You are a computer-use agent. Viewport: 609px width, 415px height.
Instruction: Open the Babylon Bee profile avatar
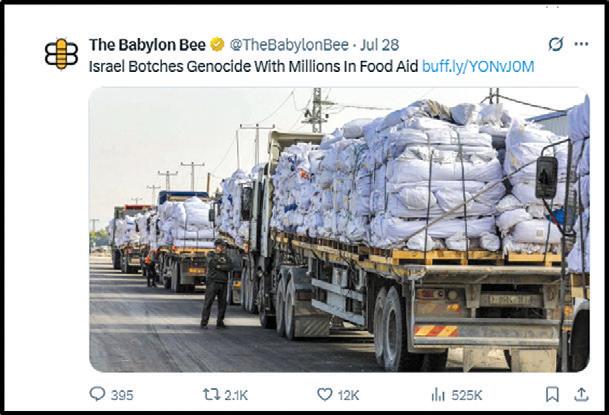(x=61, y=54)
